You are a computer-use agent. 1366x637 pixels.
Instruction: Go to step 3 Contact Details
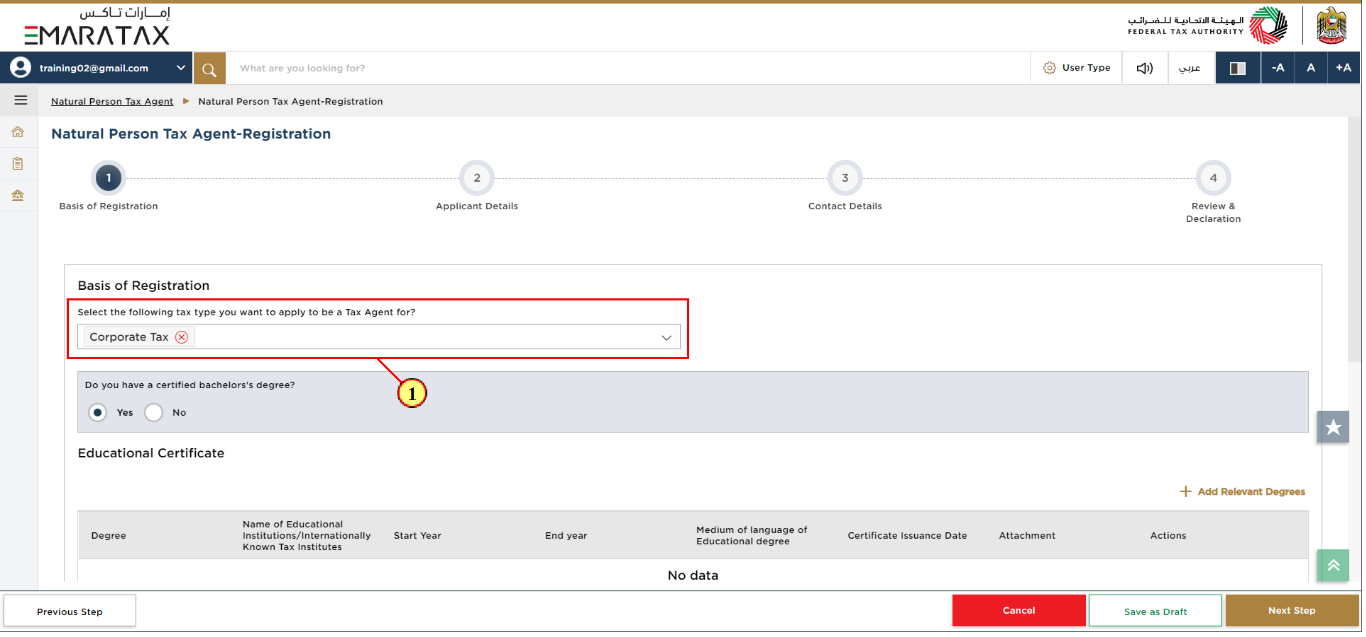click(x=845, y=178)
